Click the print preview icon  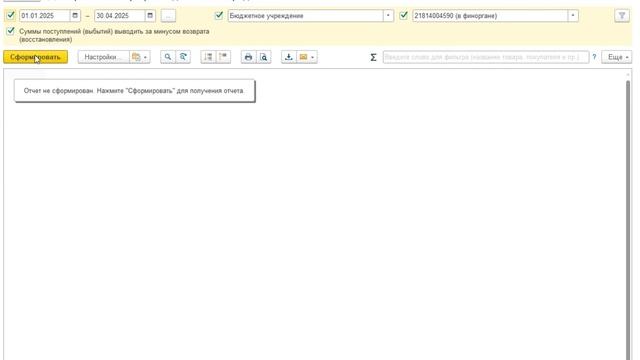264,57
